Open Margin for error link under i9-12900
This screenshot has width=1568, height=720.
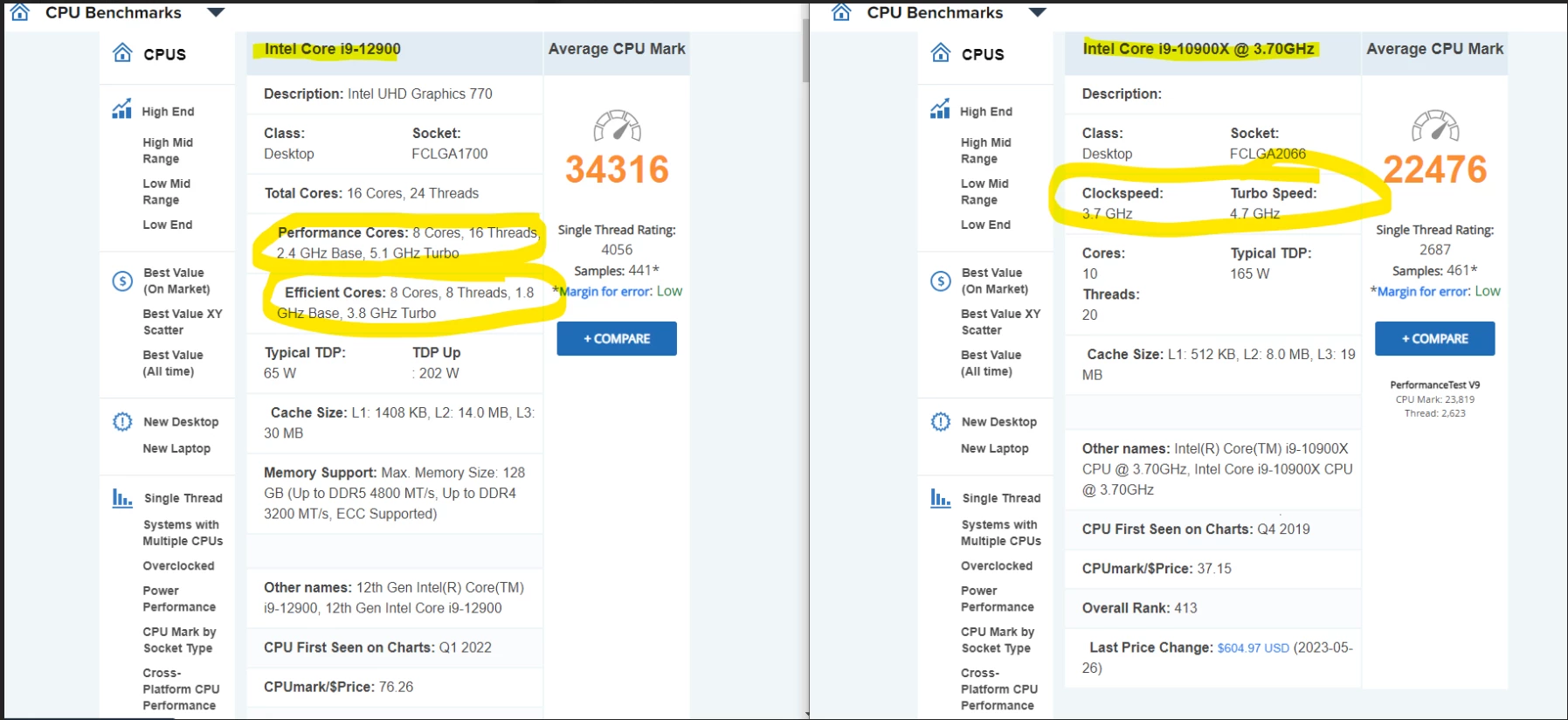605,292
